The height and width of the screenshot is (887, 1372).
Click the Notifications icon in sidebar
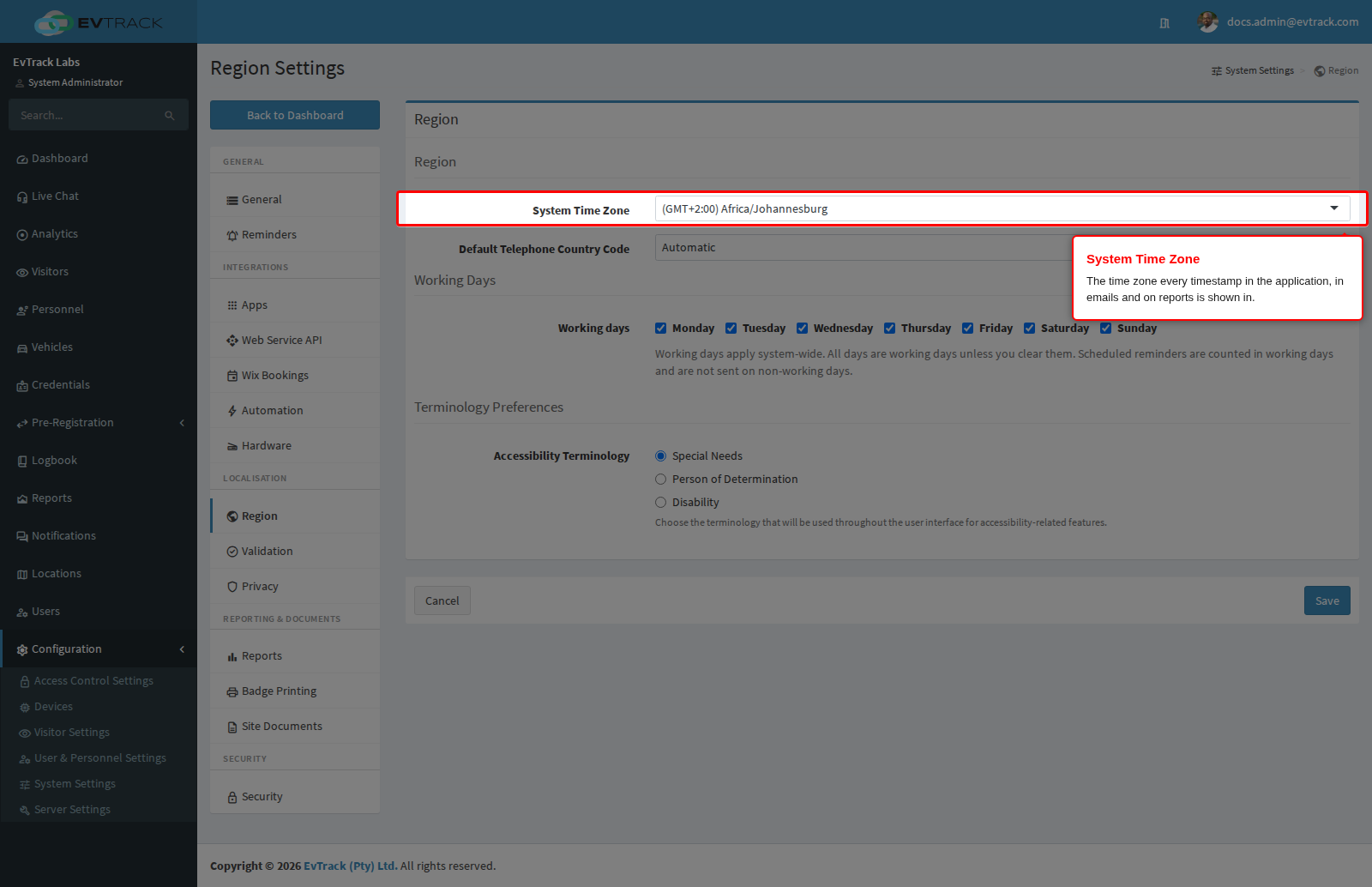(22, 537)
